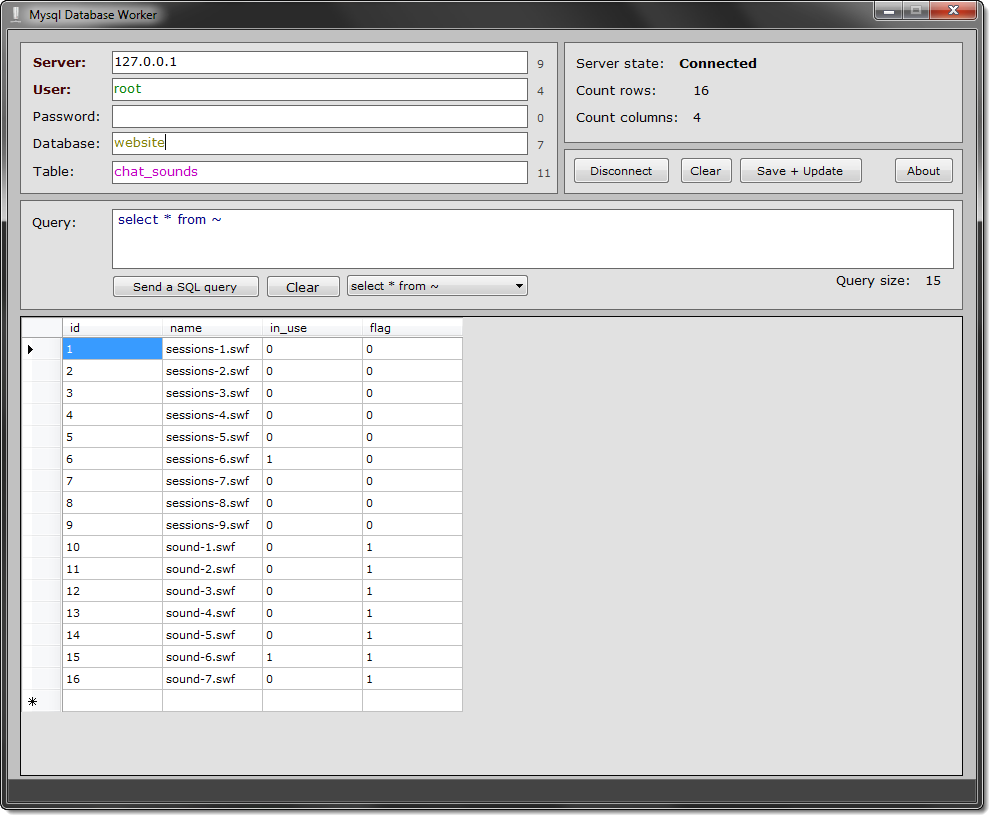Click the Save + Update button

tap(799, 171)
